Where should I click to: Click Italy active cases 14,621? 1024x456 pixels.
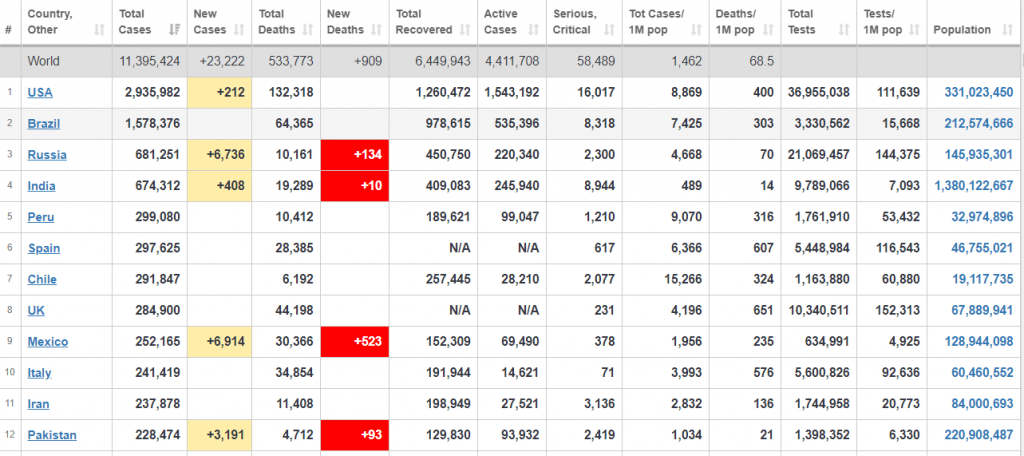pos(520,373)
